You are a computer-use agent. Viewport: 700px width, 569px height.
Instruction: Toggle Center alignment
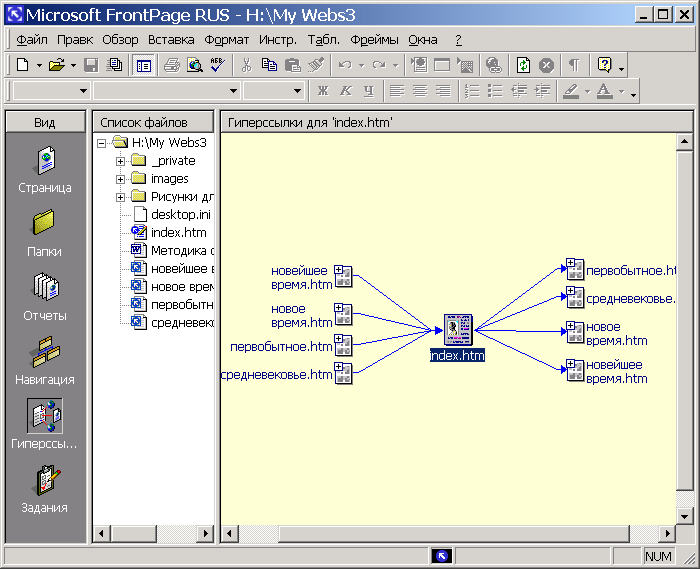pyautogui.click(x=420, y=91)
